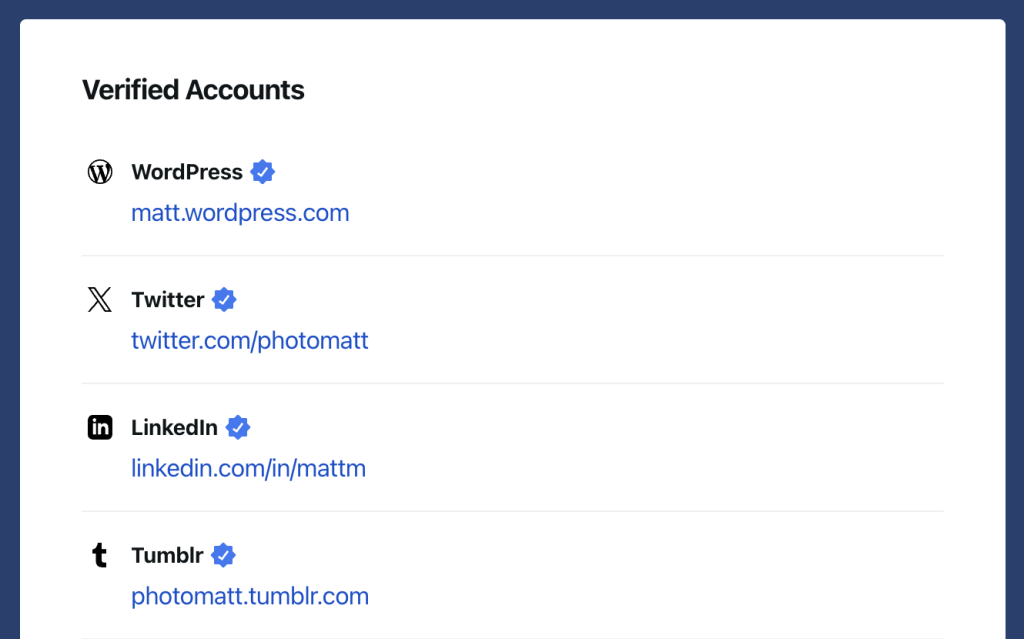Click the verified badge beside Tumblr

pyautogui.click(x=223, y=556)
